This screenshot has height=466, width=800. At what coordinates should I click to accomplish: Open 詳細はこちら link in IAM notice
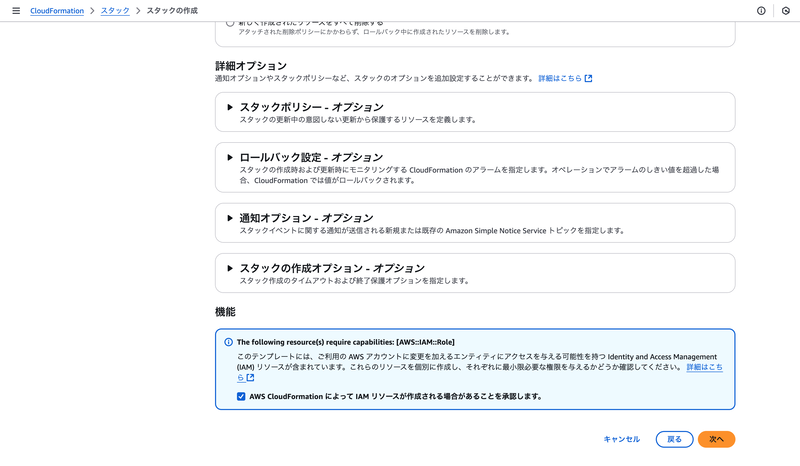click(x=704, y=367)
